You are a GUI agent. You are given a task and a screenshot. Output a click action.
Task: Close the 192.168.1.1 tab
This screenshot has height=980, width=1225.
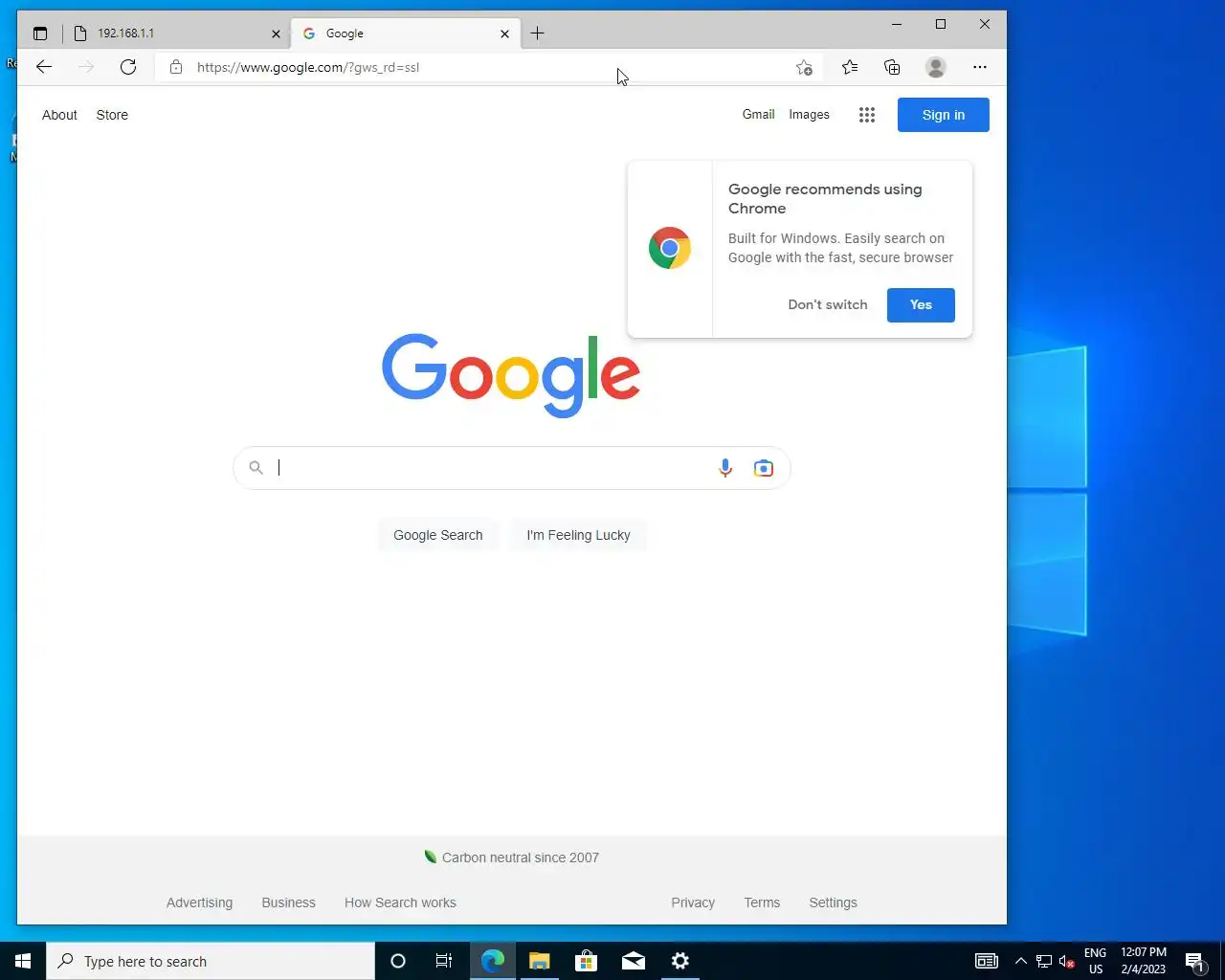pyautogui.click(x=276, y=33)
